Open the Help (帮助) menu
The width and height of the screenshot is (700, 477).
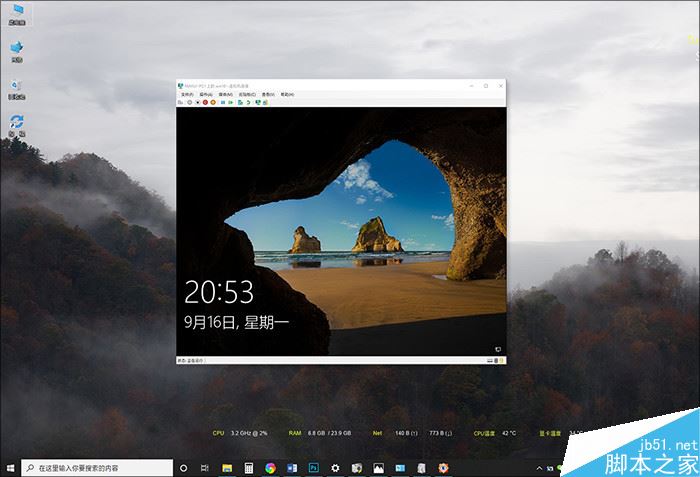point(287,94)
